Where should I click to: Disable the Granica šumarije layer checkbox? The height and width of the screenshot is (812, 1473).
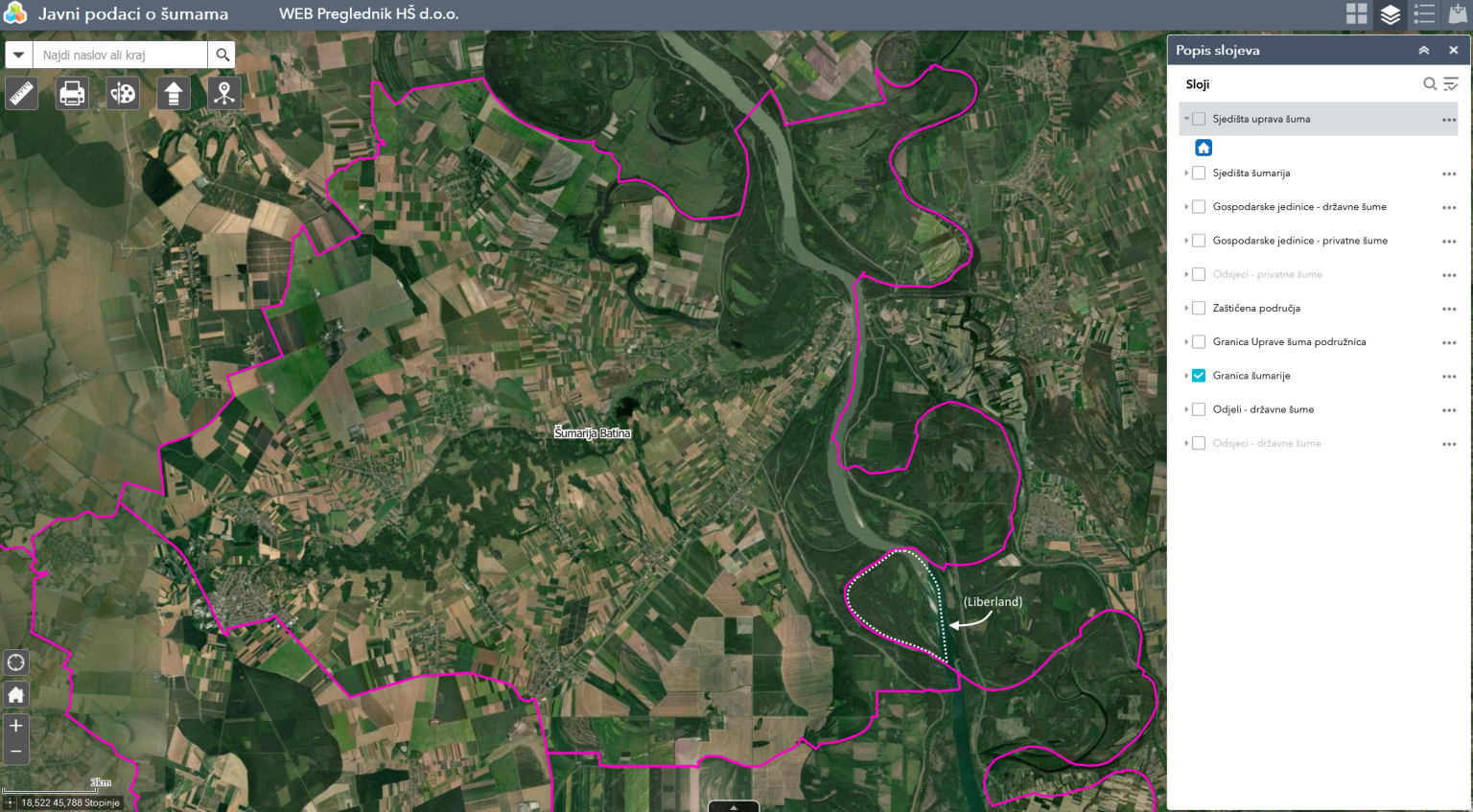coord(1198,375)
